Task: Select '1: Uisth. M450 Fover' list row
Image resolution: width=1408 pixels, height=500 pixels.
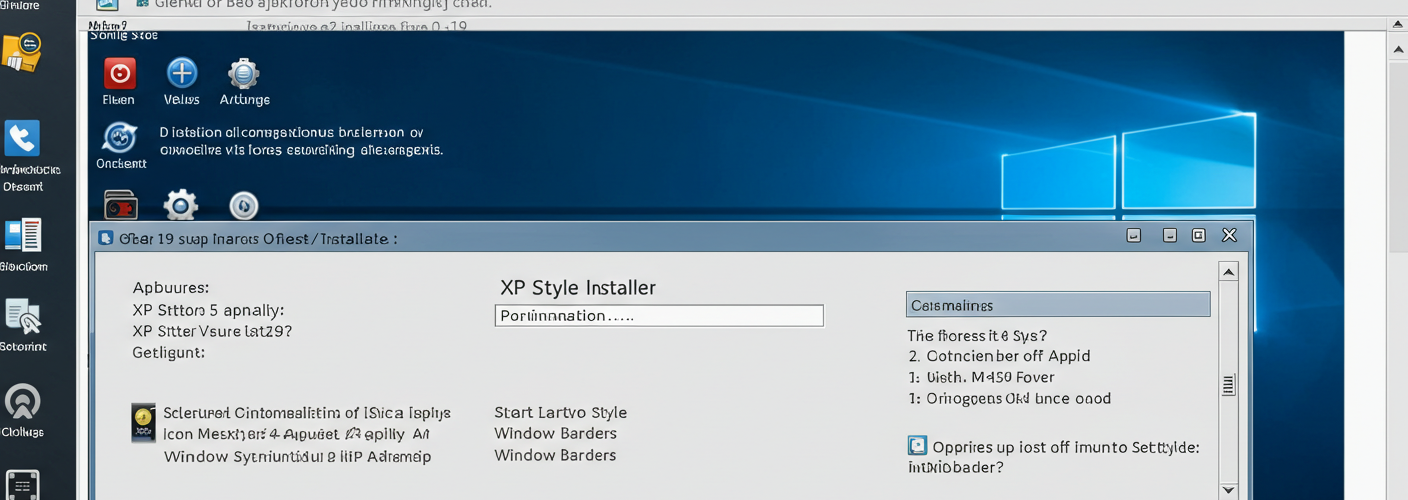Action: point(981,377)
